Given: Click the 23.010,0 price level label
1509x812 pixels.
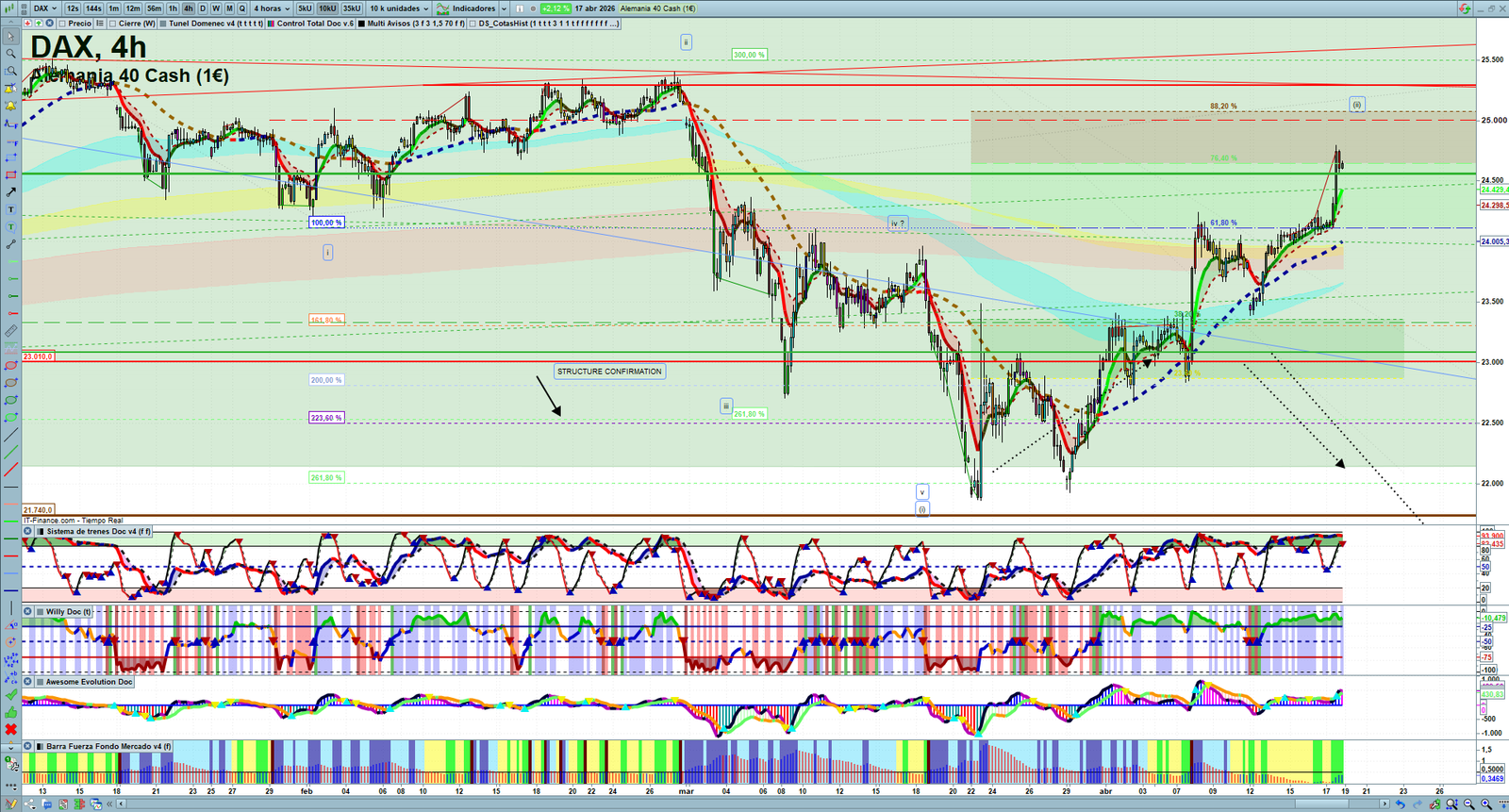Looking at the screenshot, I should click(38, 357).
